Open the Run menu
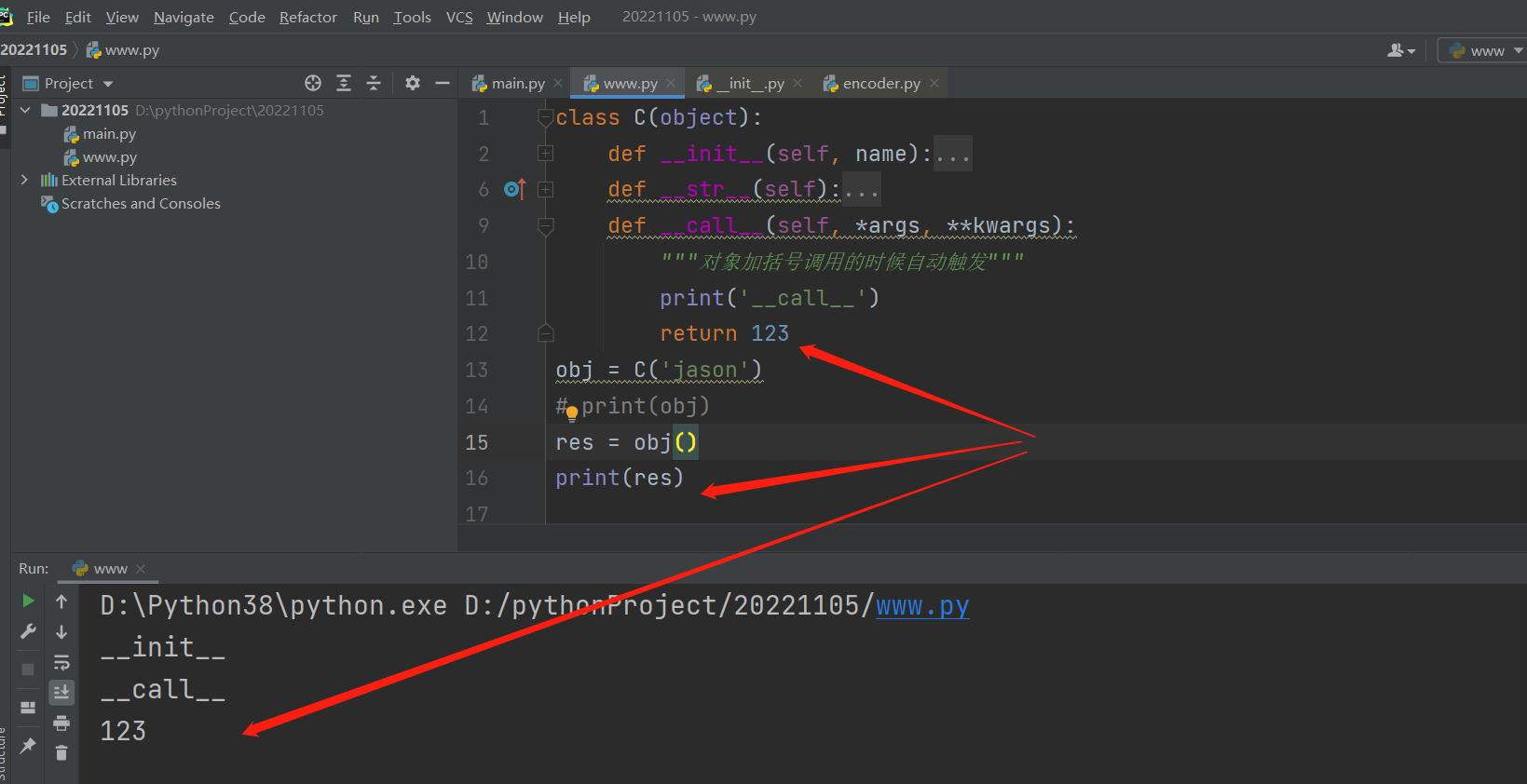The width and height of the screenshot is (1527, 784). pyautogui.click(x=366, y=17)
